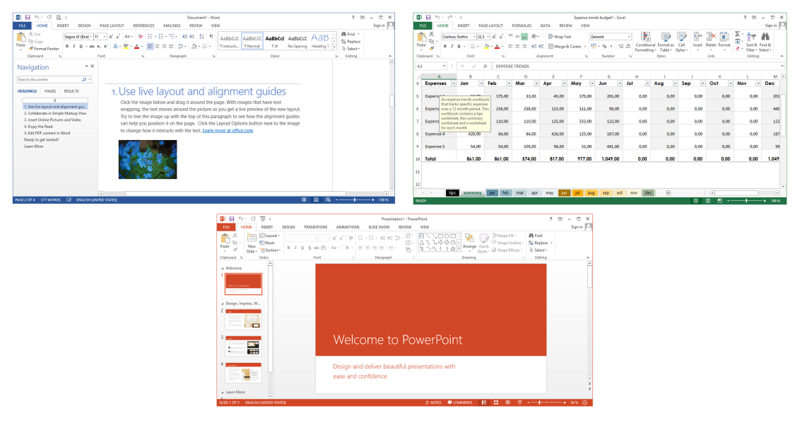Open the 'Learn more at office.com' link
The image size is (800, 423).
point(228,131)
